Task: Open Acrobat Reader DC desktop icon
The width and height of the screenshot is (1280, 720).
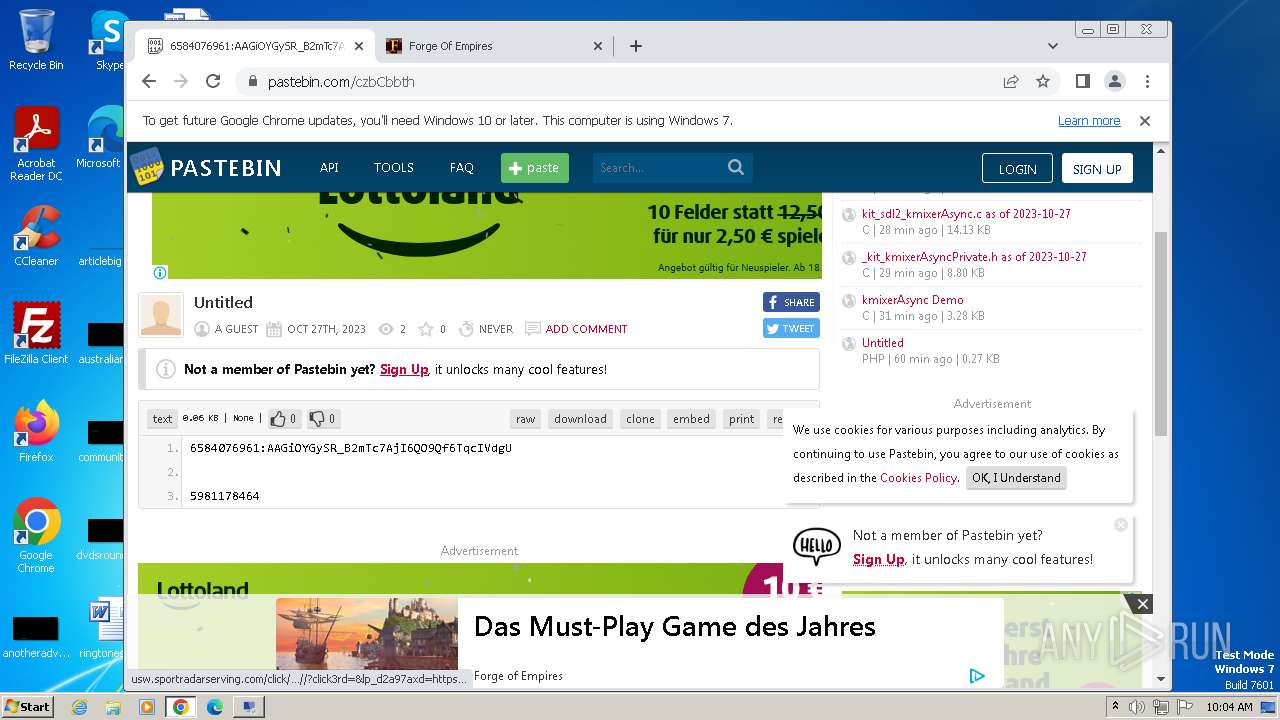Action: pos(36,144)
